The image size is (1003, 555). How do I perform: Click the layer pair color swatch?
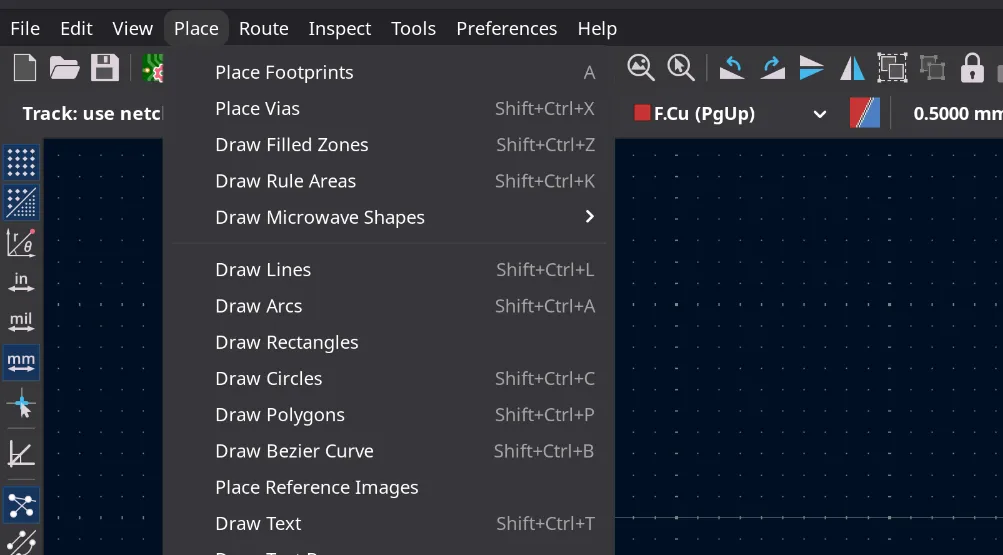(865, 113)
